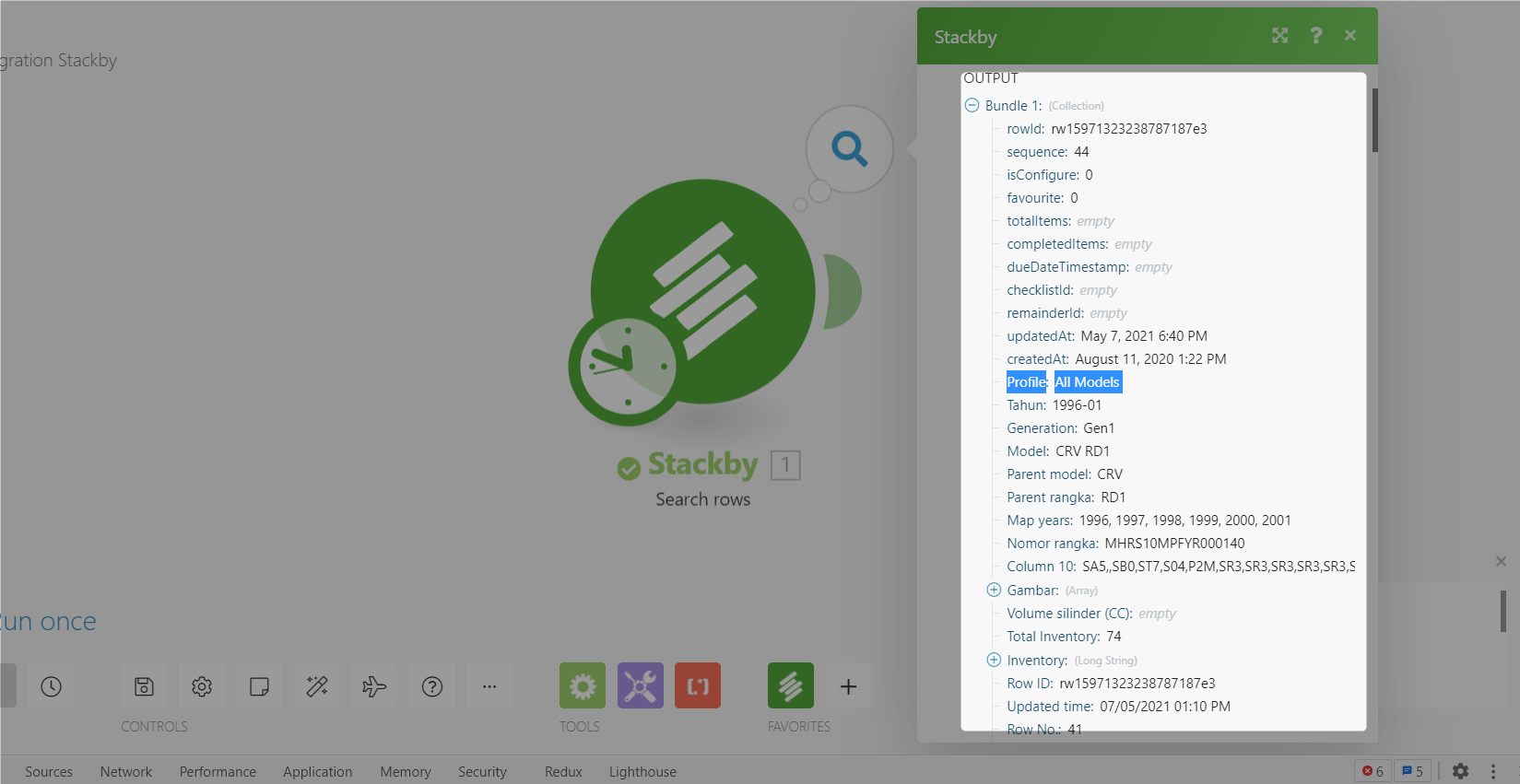This screenshot has width=1520, height=784.
Task: Click the Stackby icon in Favorites
Action: [791, 686]
